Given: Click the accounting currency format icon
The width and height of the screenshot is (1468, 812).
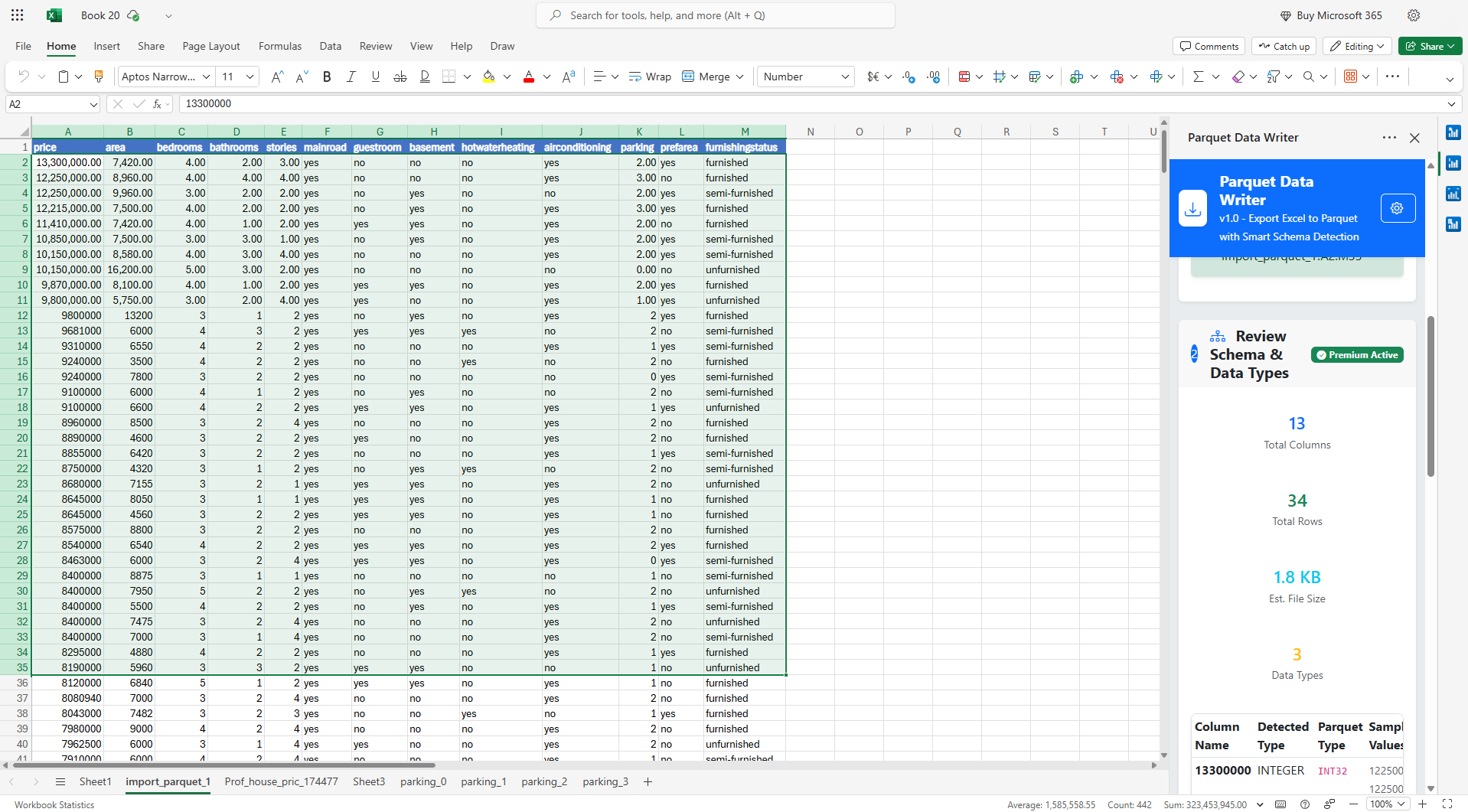Looking at the screenshot, I should [873, 77].
